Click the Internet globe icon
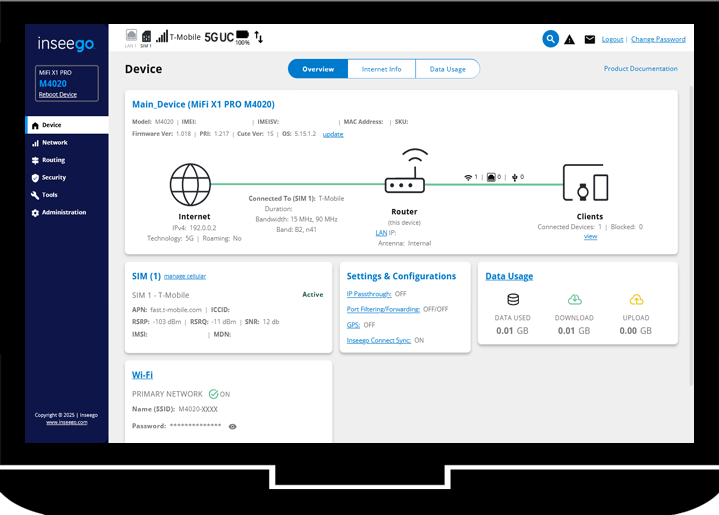The width and height of the screenshot is (719, 515). click(x=190, y=184)
